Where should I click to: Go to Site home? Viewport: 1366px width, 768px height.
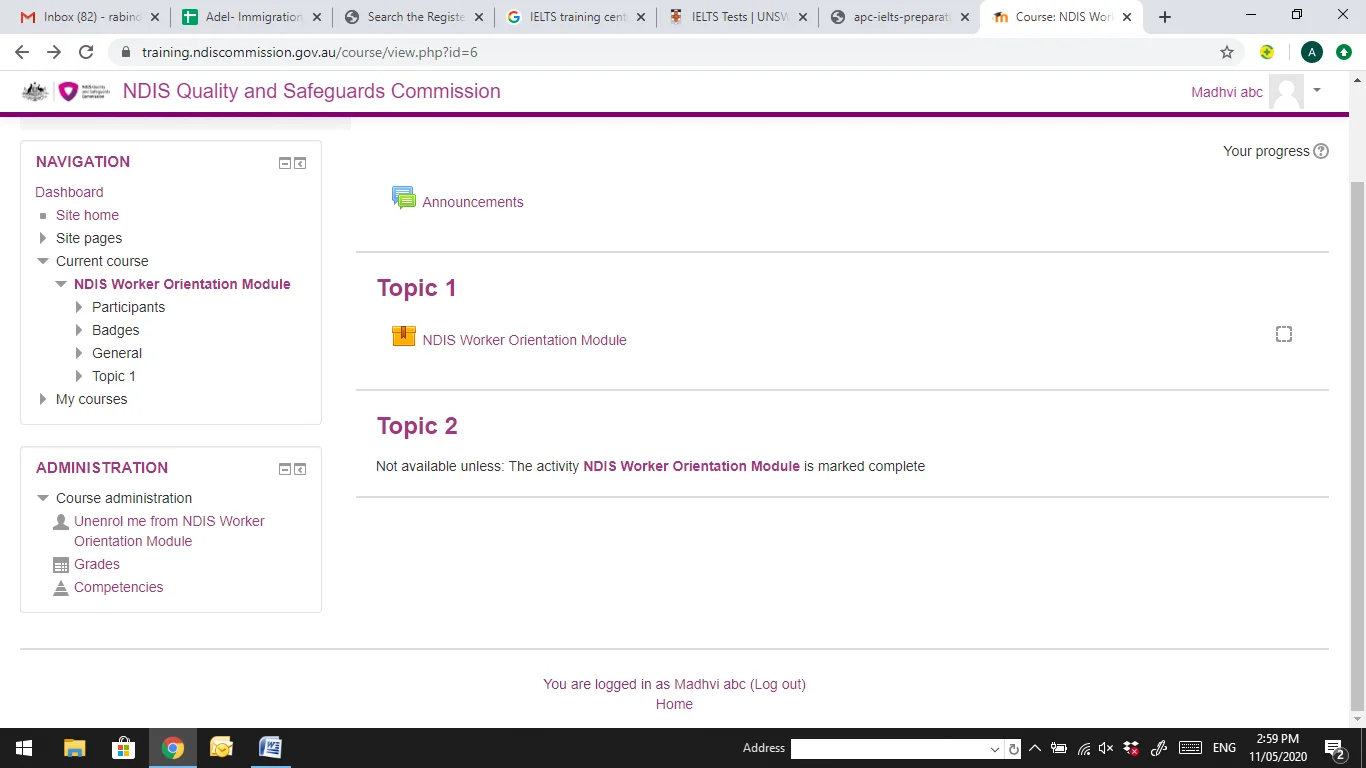[87, 215]
